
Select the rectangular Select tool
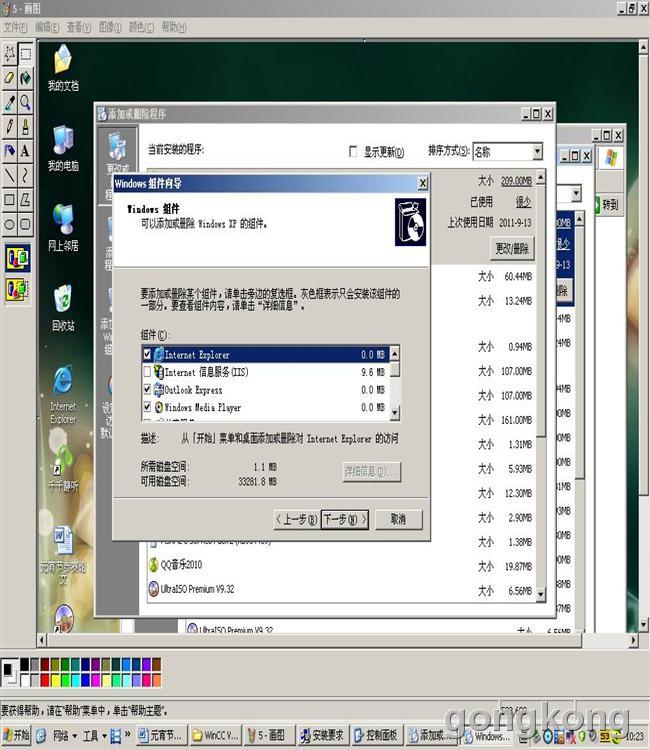(x=25, y=53)
